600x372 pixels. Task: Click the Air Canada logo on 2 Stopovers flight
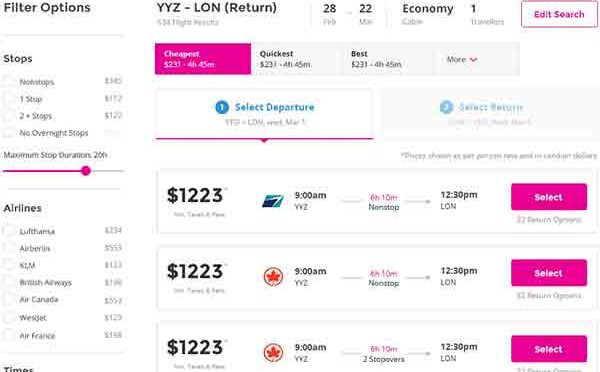coord(273,352)
